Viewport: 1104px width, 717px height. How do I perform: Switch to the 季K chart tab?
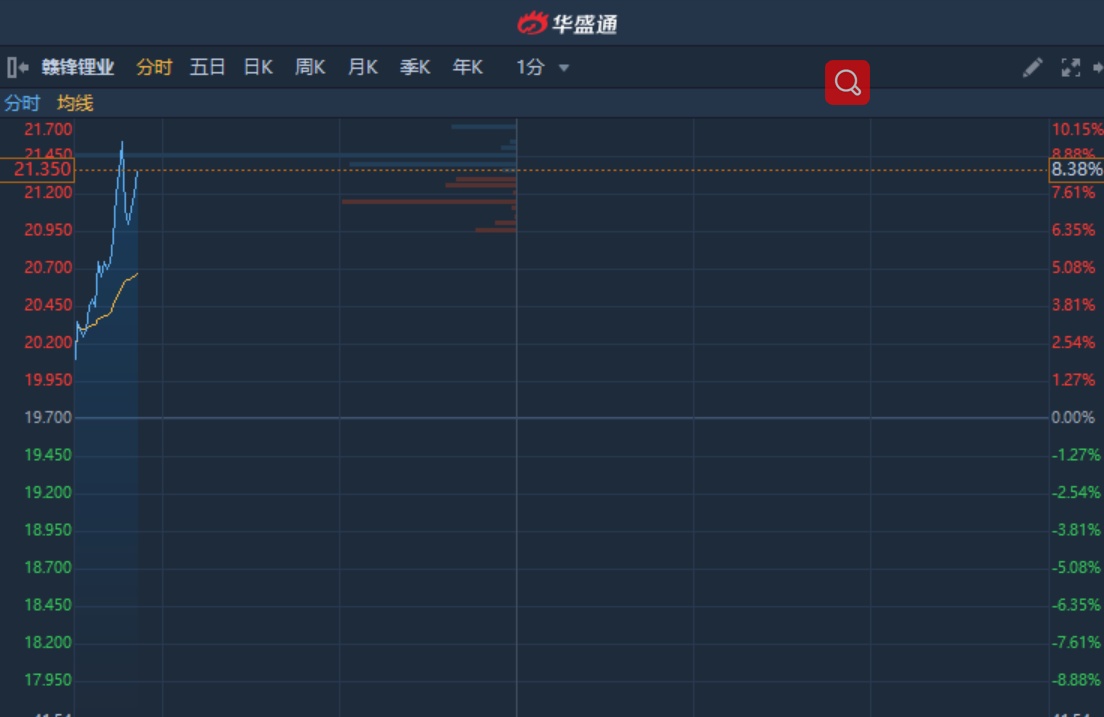415,68
